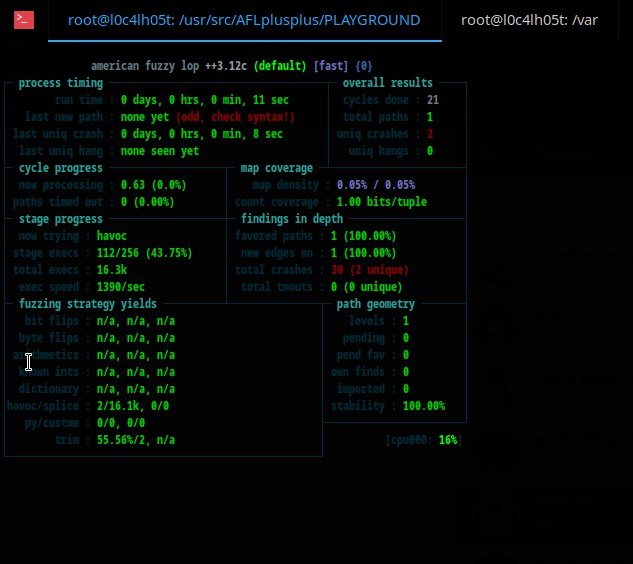Click map density value '0.05% / 0.05%'
The image size is (633, 564).
coord(376,185)
